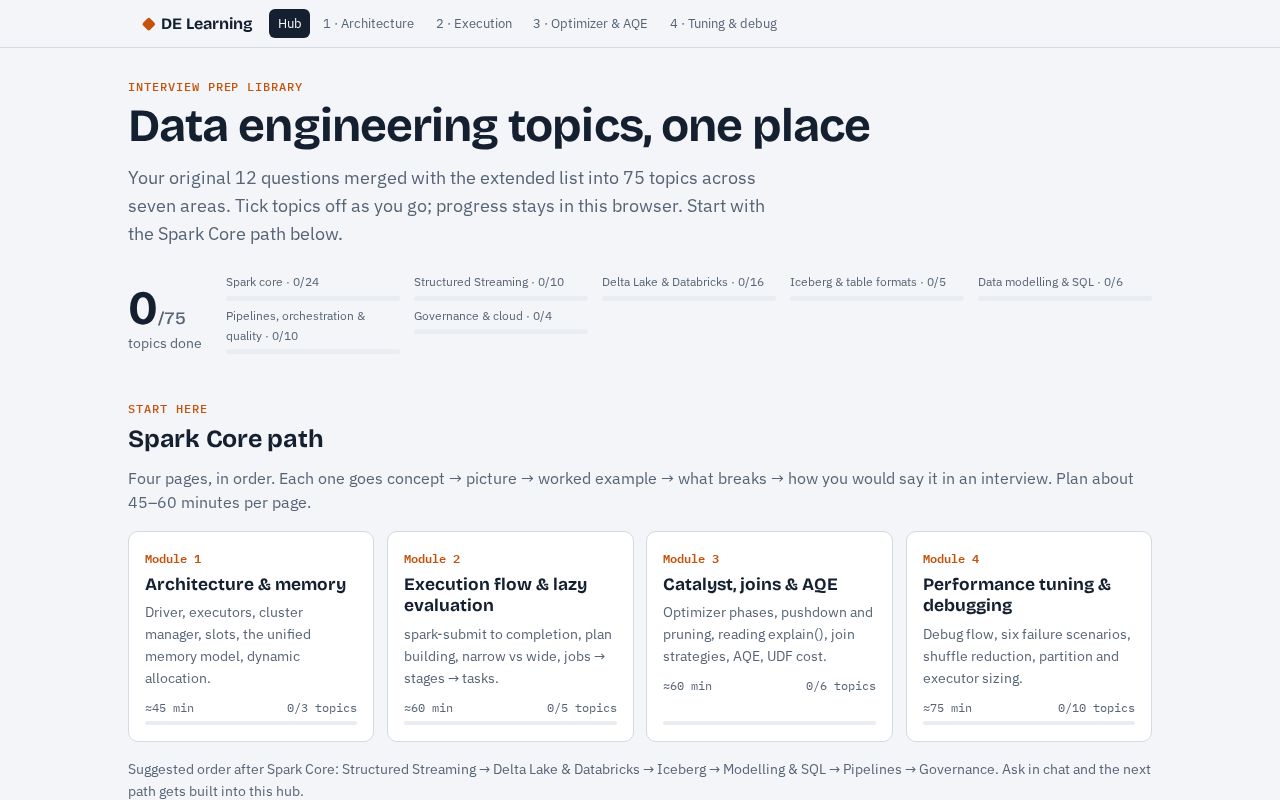Open Module 3 Catalyst, joins & AQE card
The image size is (1280, 800).
[x=769, y=636]
